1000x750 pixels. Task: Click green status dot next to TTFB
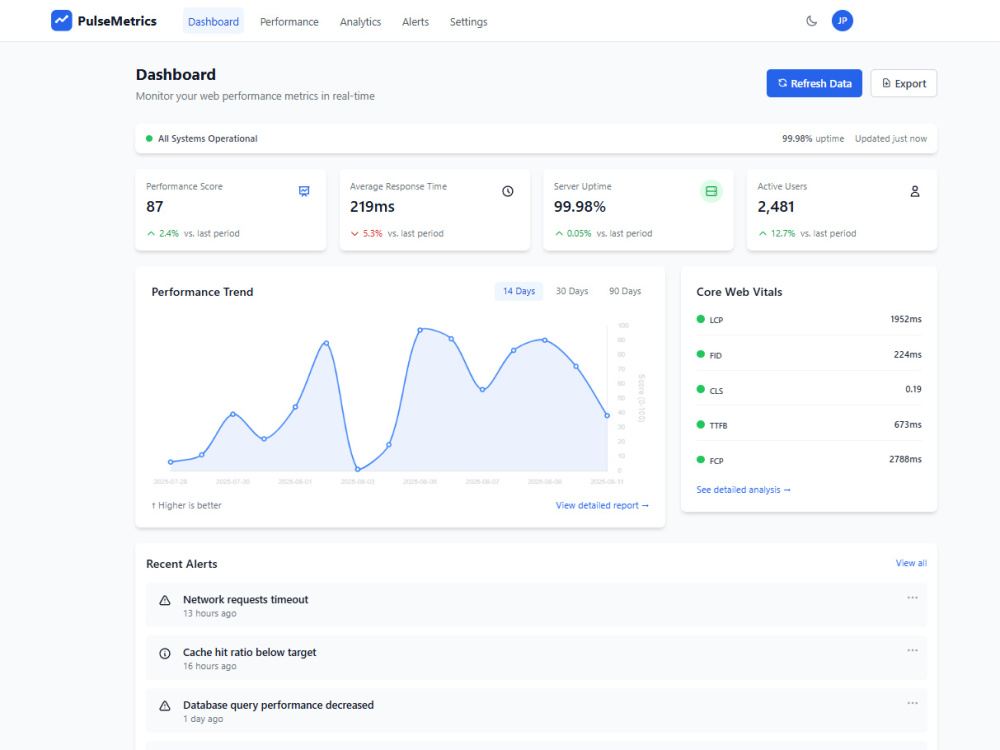[x=700, y=424]
